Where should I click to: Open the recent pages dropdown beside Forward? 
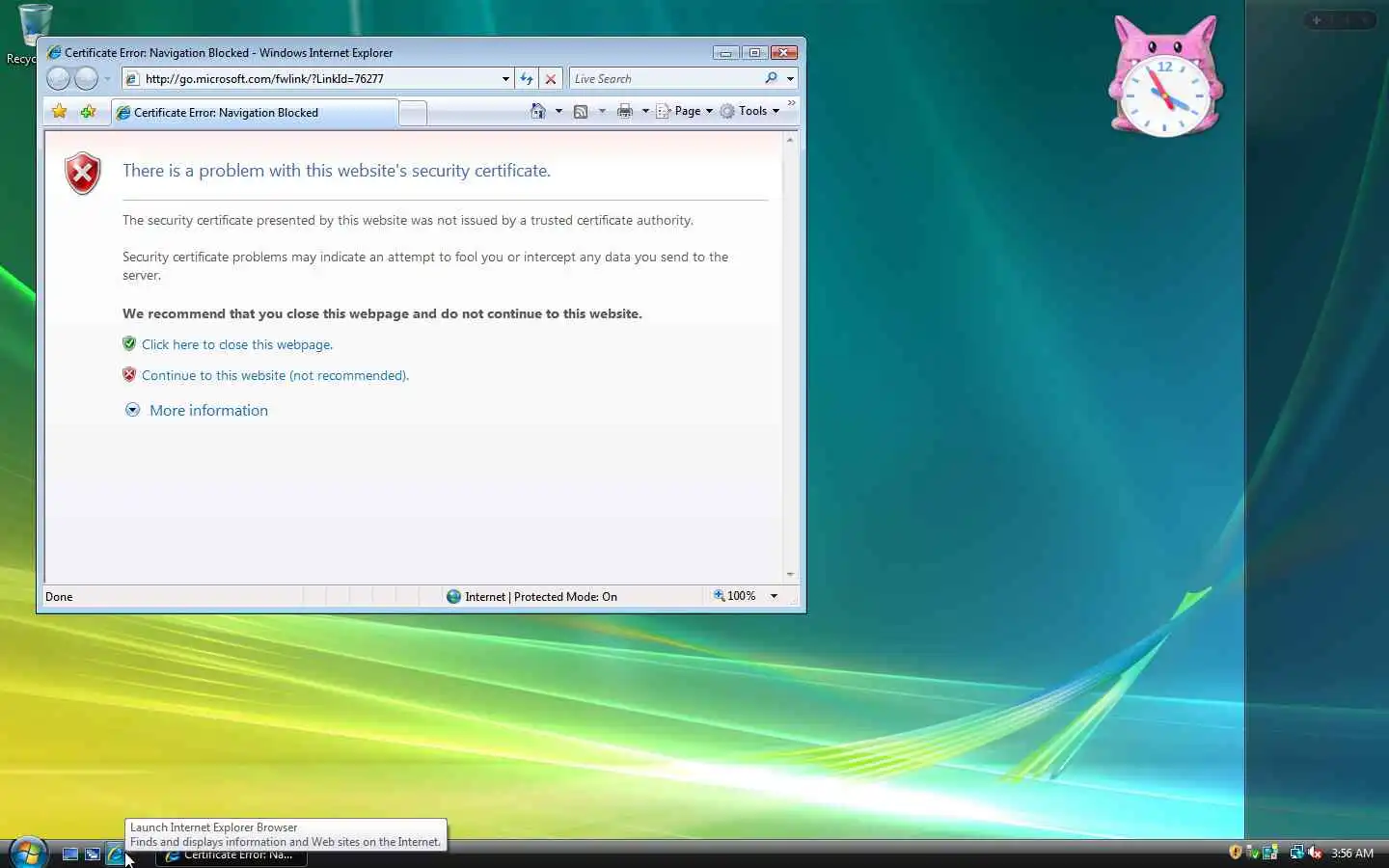(x=107, y=79)
